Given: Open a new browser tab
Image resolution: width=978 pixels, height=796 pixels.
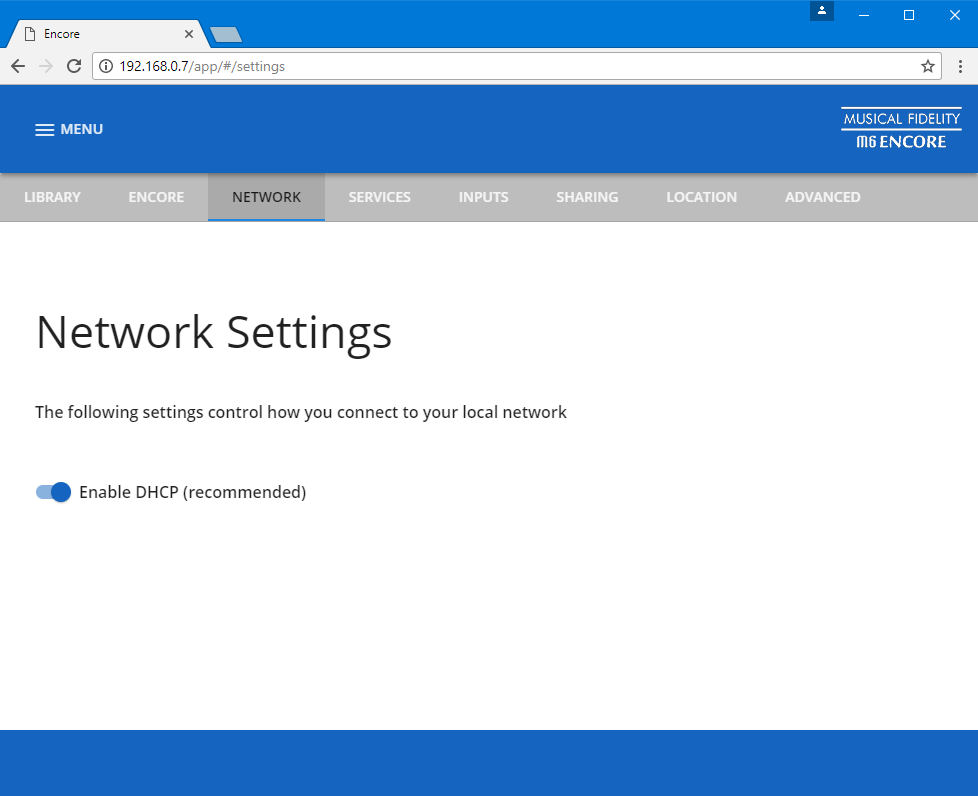Looking at the screenshot, I should pos(226,35).
